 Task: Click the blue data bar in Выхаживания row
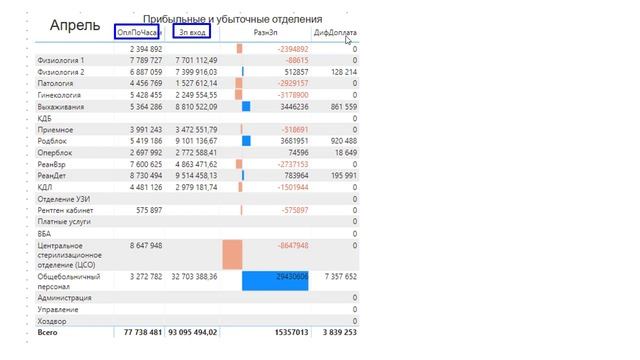pos(246,107)
